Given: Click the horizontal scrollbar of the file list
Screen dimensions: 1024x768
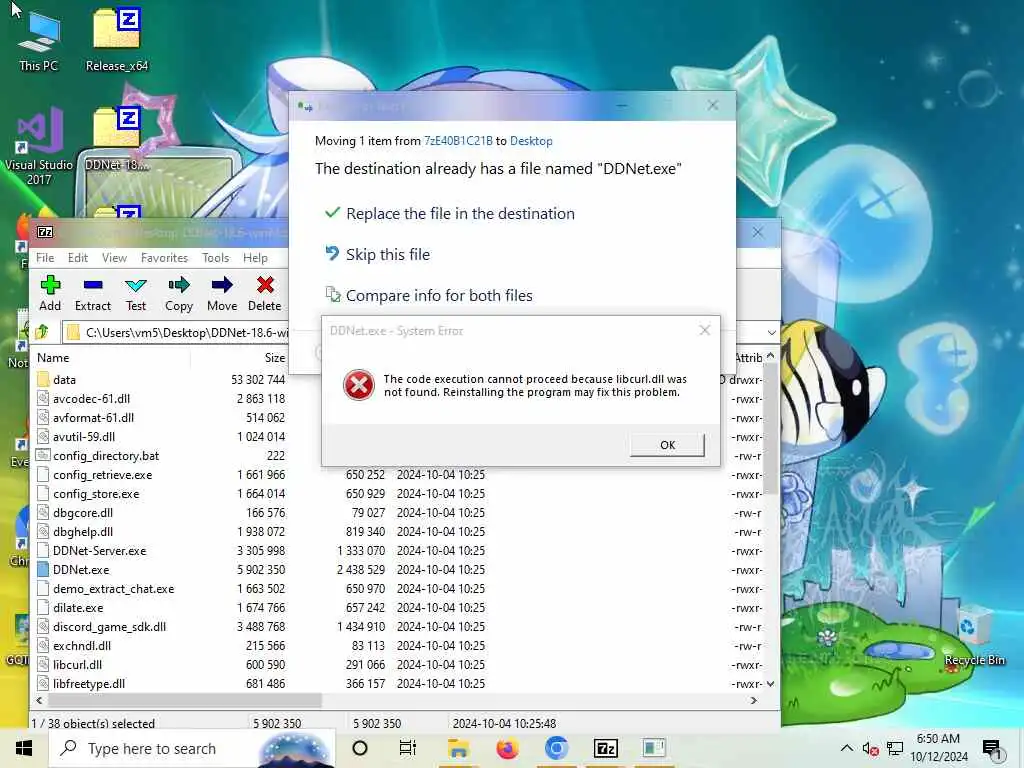Looking at the screenshot, I should tap(185, 701).
